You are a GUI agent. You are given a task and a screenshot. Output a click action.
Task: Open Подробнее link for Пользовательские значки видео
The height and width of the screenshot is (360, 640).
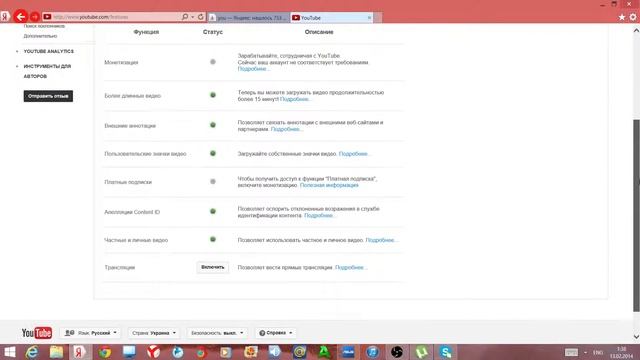354,154
